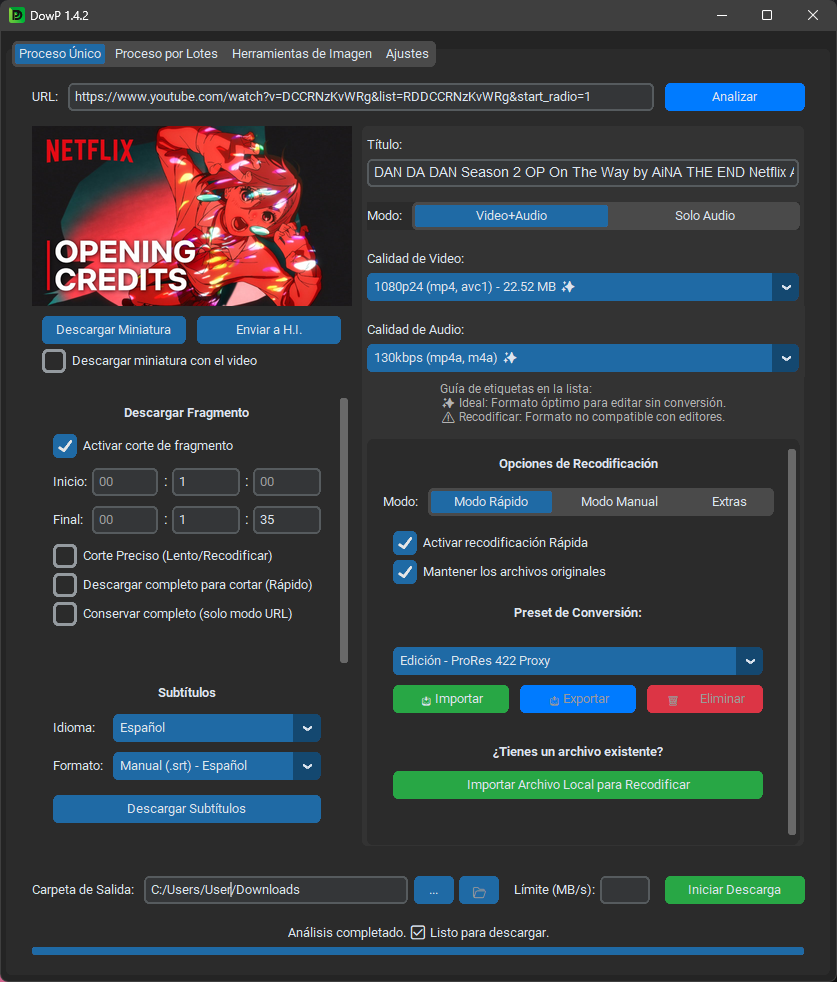Select Solo Audio mode
This screenshot has width=837, height=982.
705,216
